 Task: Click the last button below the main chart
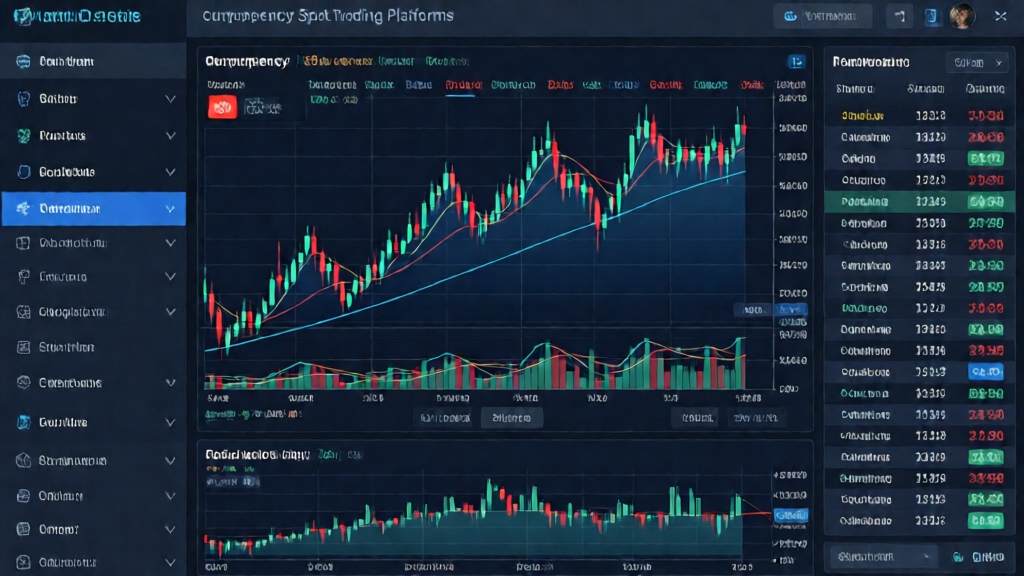point(755,418)
